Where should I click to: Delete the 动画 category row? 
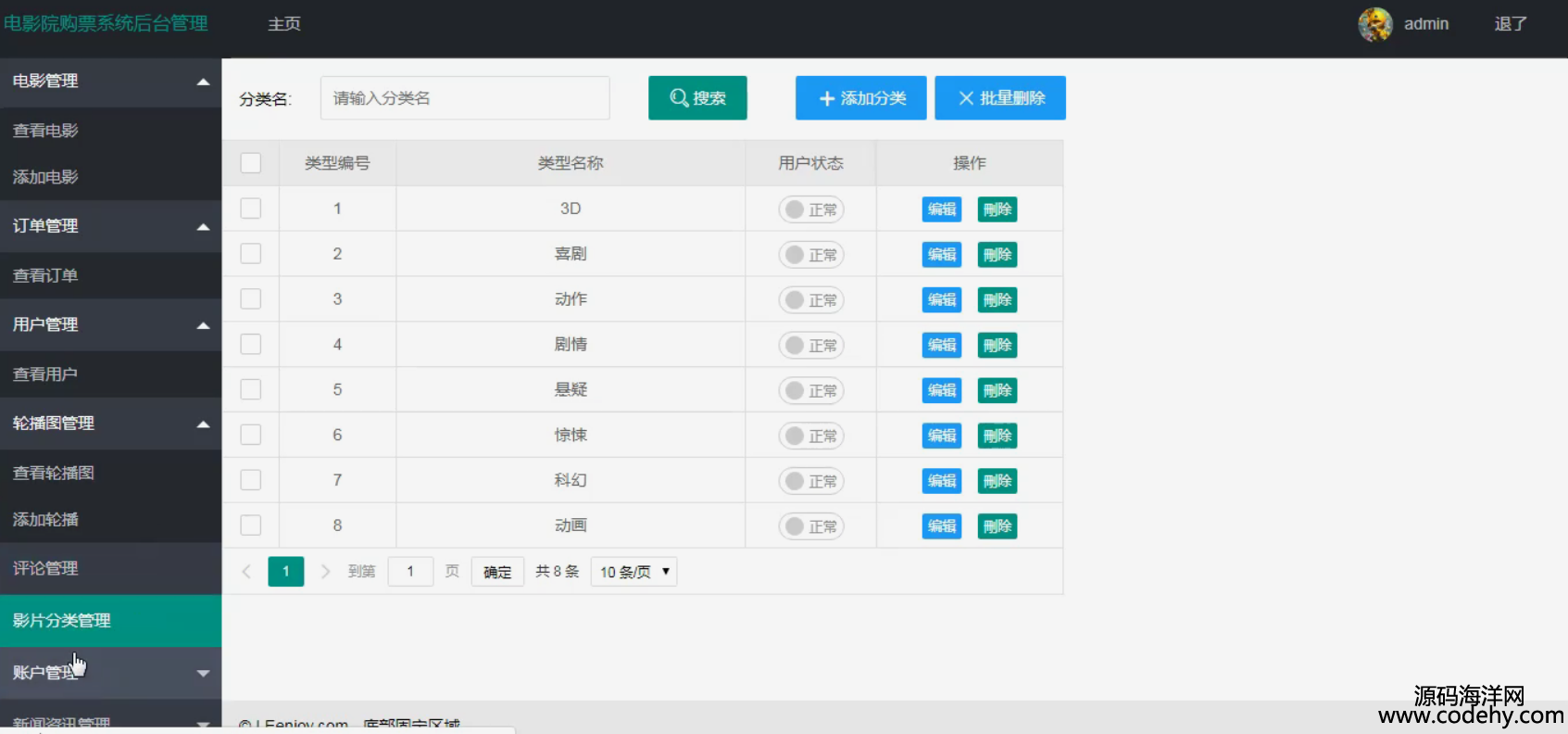tap(997, 526)
